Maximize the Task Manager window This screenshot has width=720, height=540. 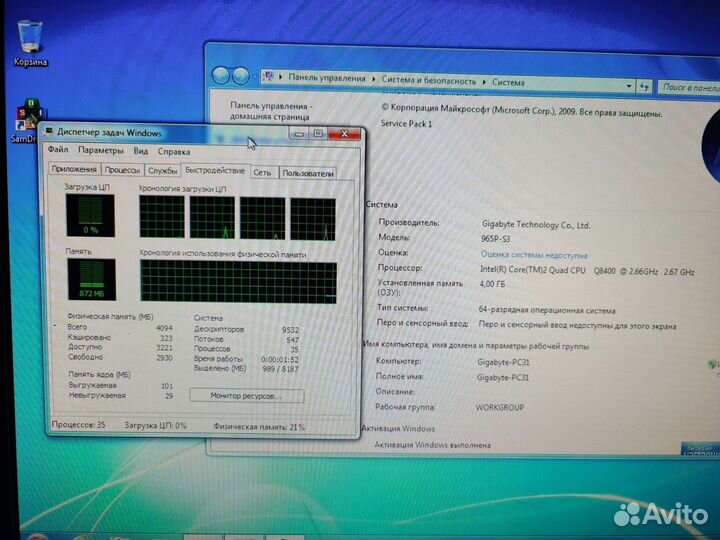(x=319, y=133)
